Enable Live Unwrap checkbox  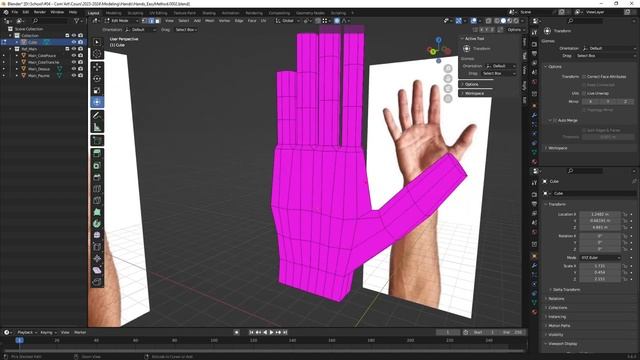584,93
